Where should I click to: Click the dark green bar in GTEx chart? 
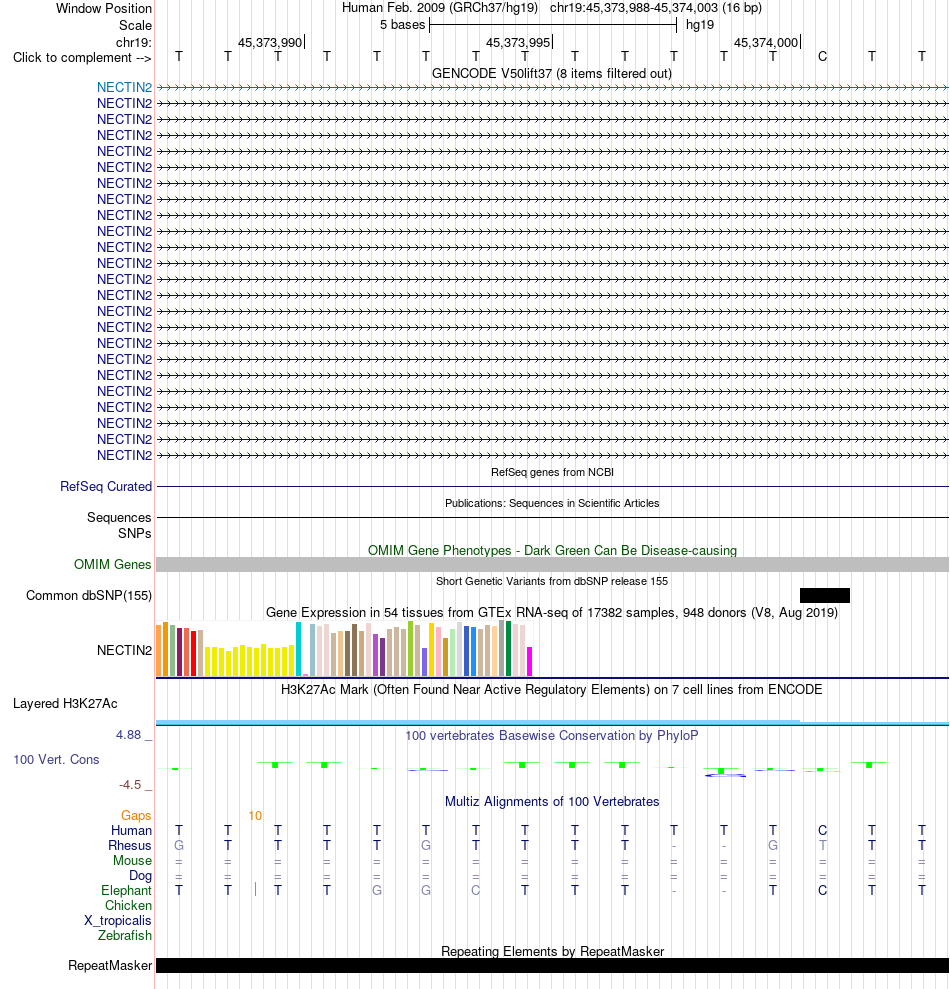(x=508, y=648)
